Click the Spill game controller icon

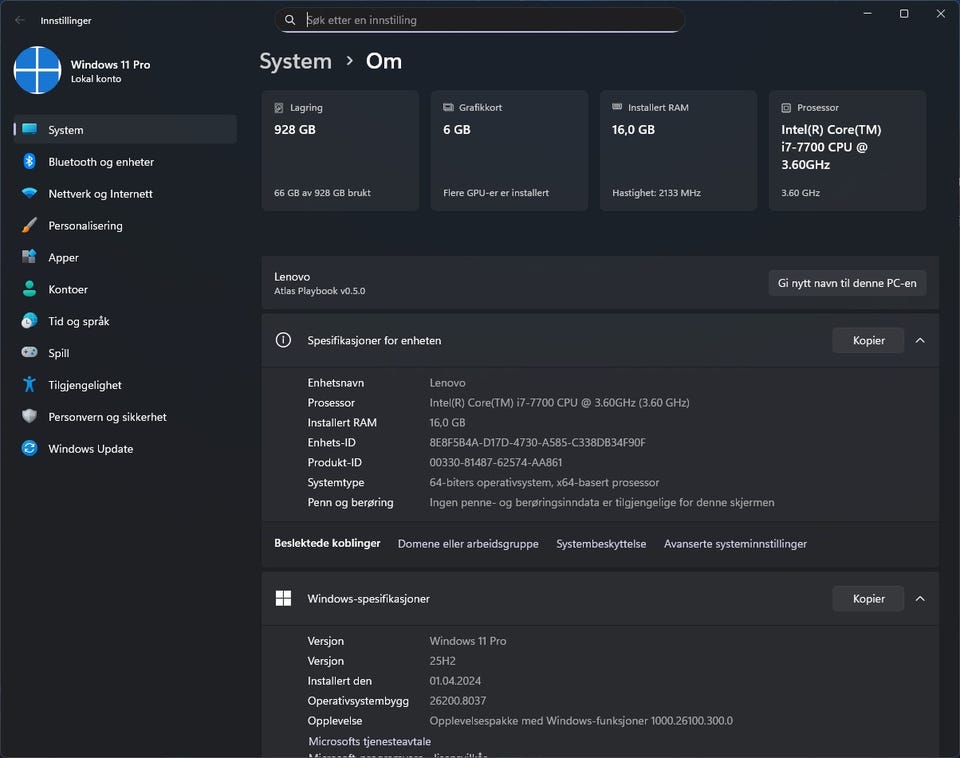(x=29, y=353)
